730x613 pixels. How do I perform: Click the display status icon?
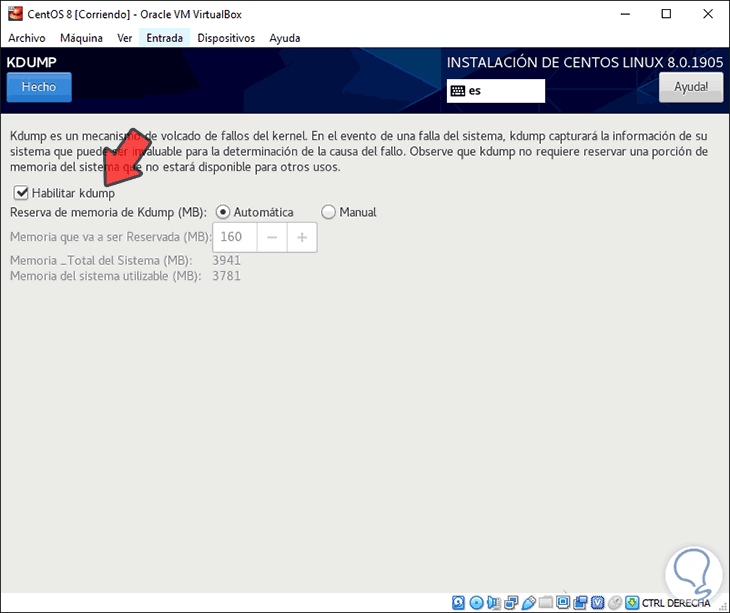click(563, 602)
